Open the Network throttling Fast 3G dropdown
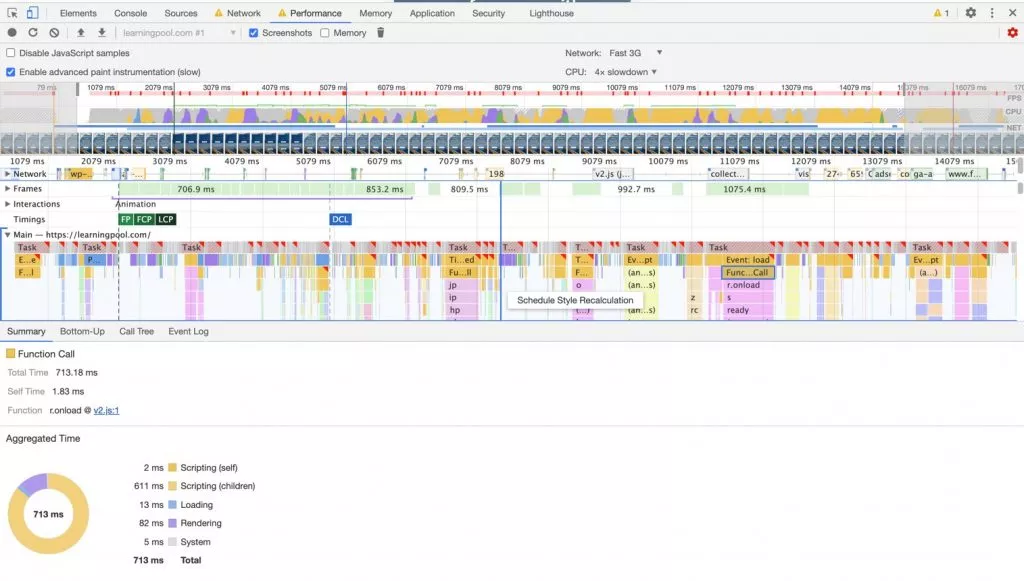Image resolution: width=1024 pixels, height=581 pixels. tap(634, 53)
